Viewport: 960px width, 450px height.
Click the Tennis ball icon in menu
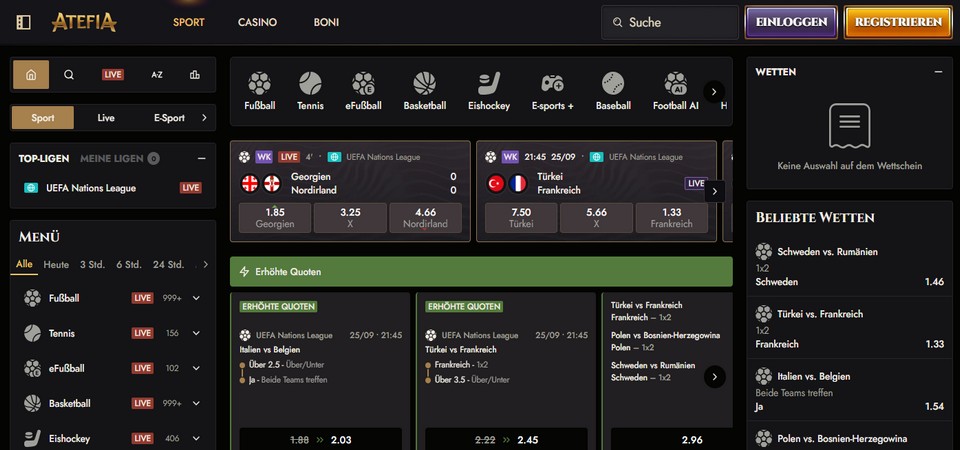(x=32, y=333)
